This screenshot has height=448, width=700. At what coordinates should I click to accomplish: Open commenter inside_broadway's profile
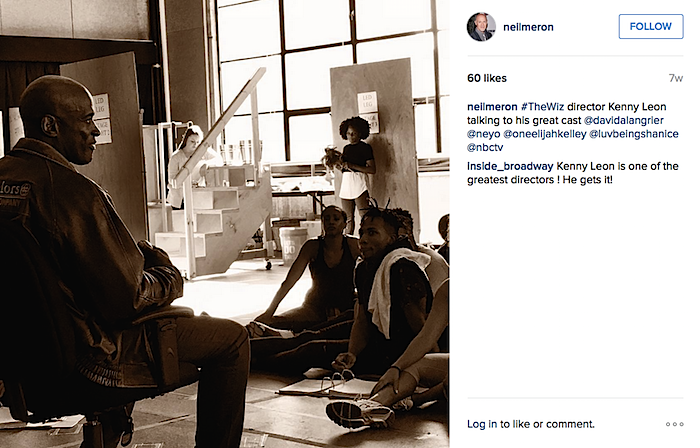coord(510,166)
